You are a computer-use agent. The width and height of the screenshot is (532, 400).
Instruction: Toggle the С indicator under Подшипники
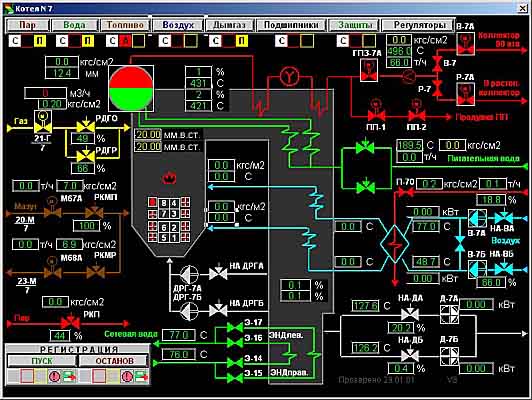(281, 41)
